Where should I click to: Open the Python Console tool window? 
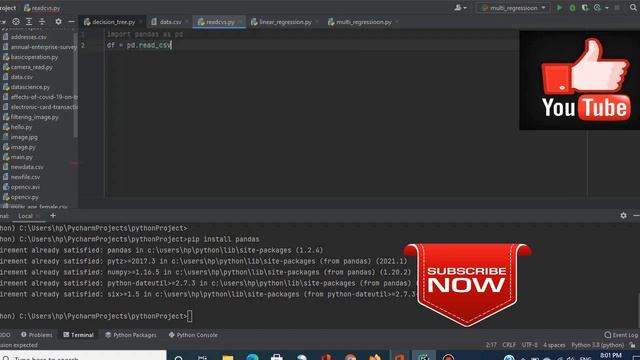click(193, 335)
